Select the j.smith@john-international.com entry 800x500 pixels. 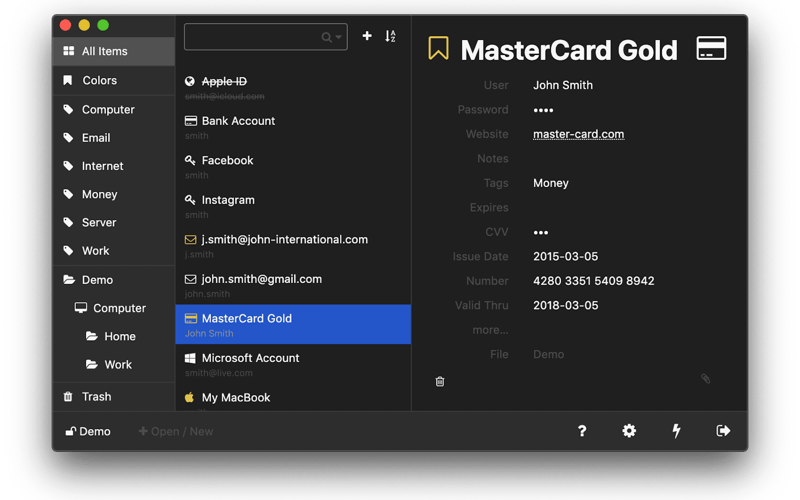[293, 246]
